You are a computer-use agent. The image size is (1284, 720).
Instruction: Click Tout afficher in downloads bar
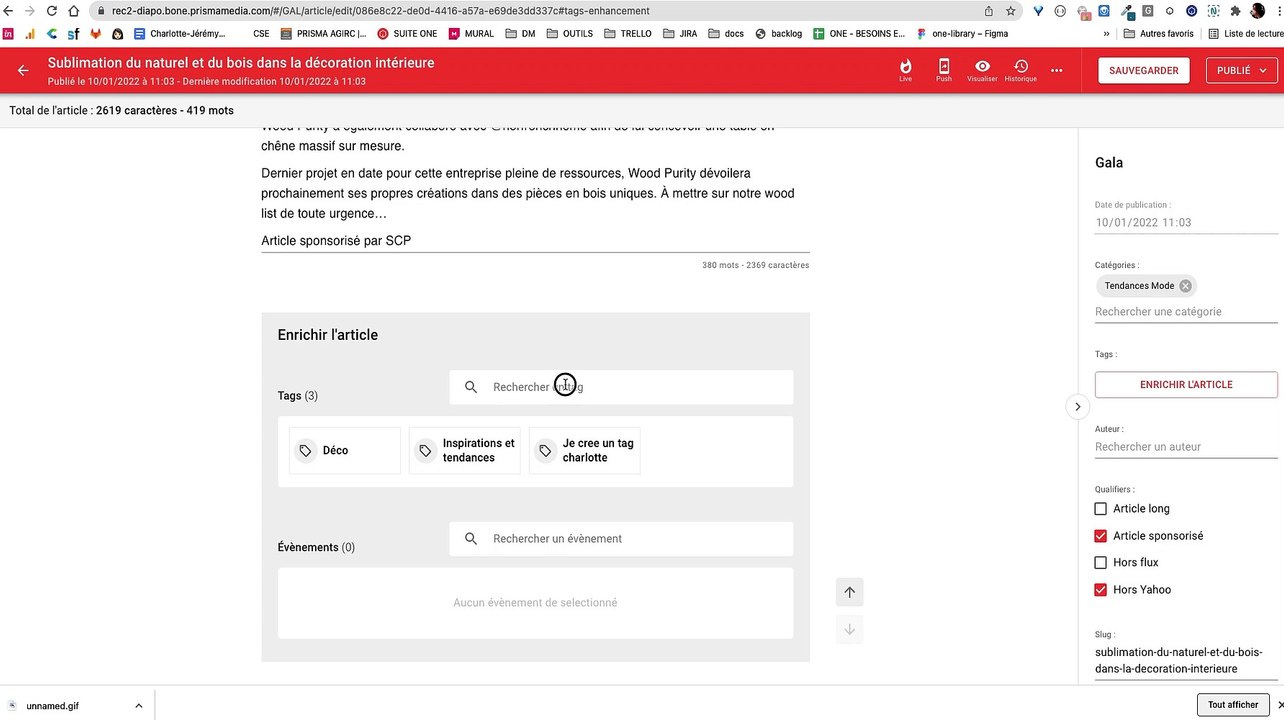click(x=1233, y=705)
